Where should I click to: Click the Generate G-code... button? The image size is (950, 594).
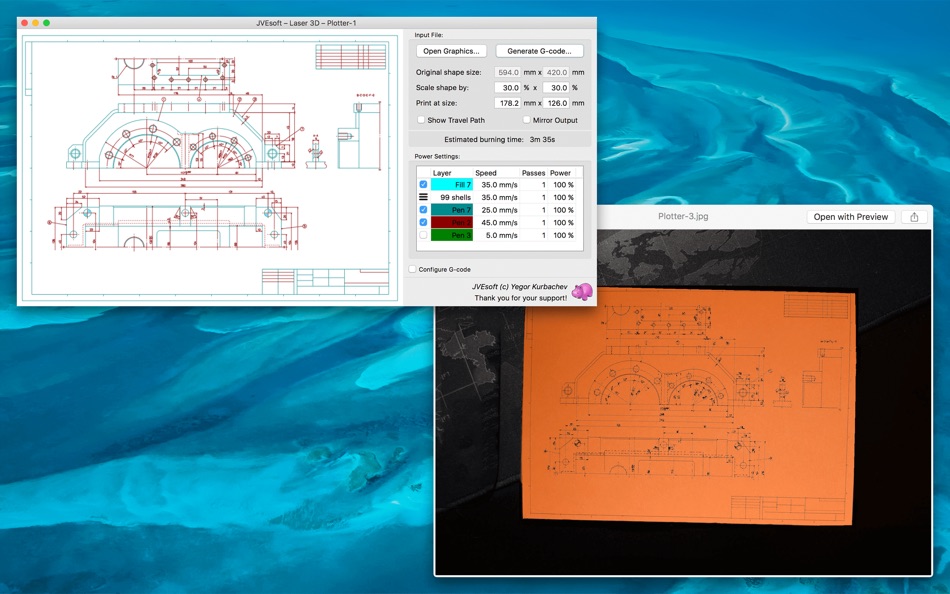click(539, 51)
